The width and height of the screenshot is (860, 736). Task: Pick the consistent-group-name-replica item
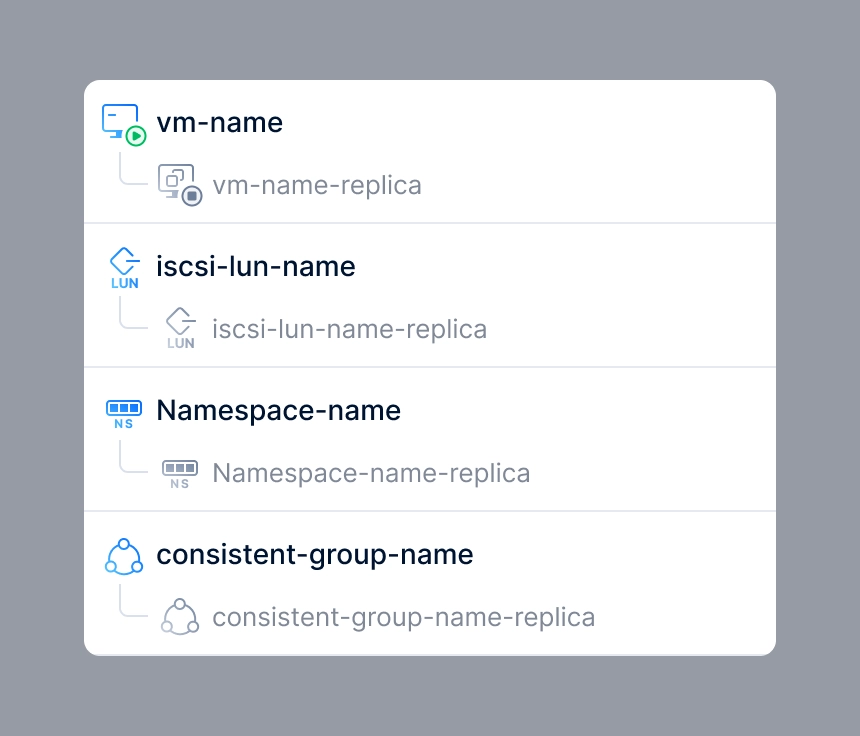coord(403,617)
